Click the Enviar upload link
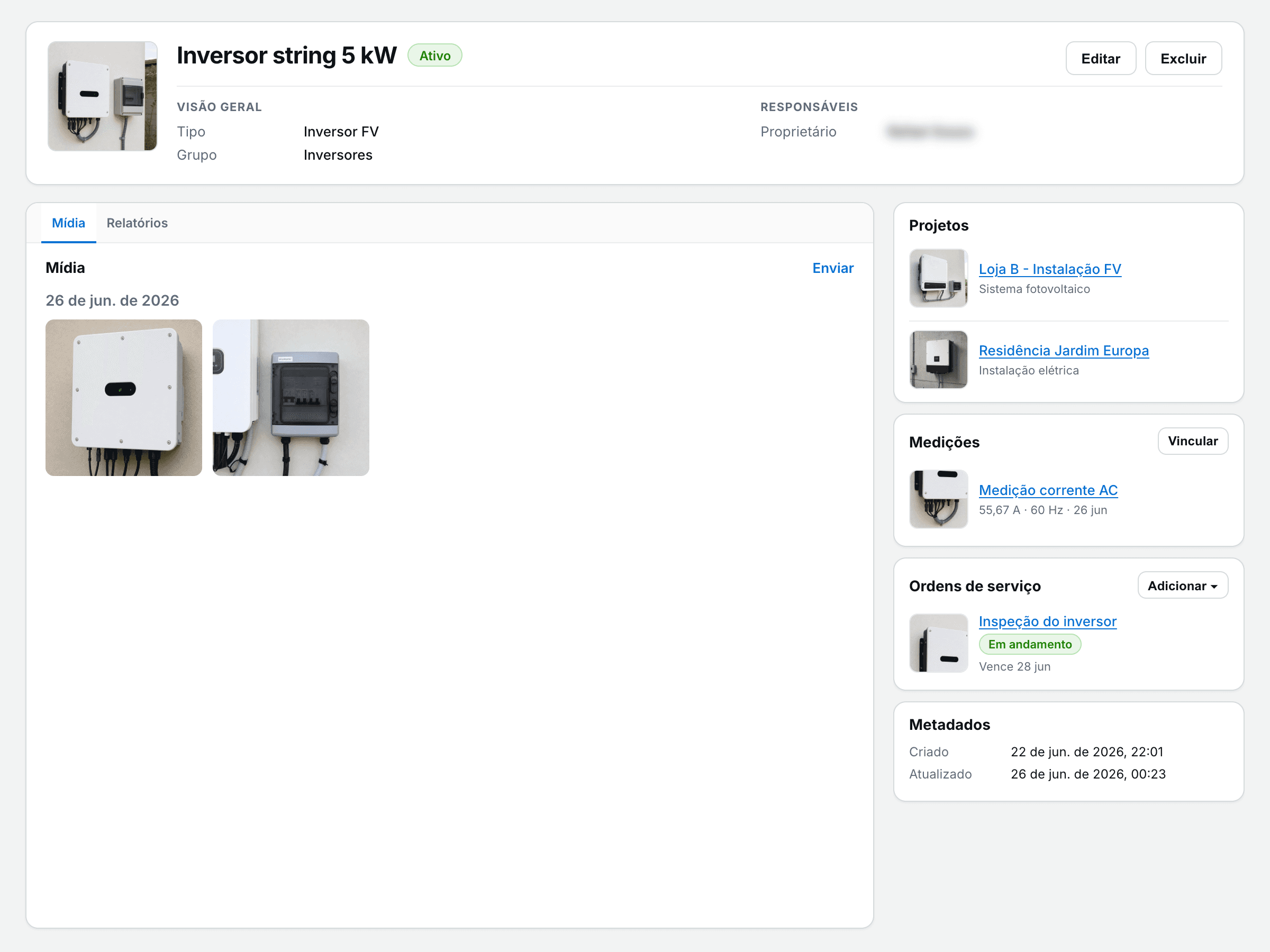This screenshot has width=1270, height=952. 832,268
